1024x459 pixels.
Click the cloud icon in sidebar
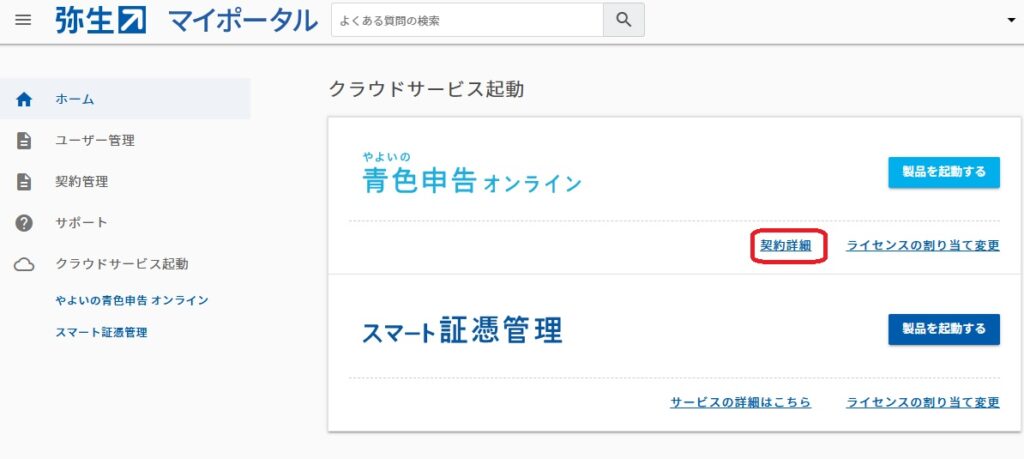pos(25,265)
